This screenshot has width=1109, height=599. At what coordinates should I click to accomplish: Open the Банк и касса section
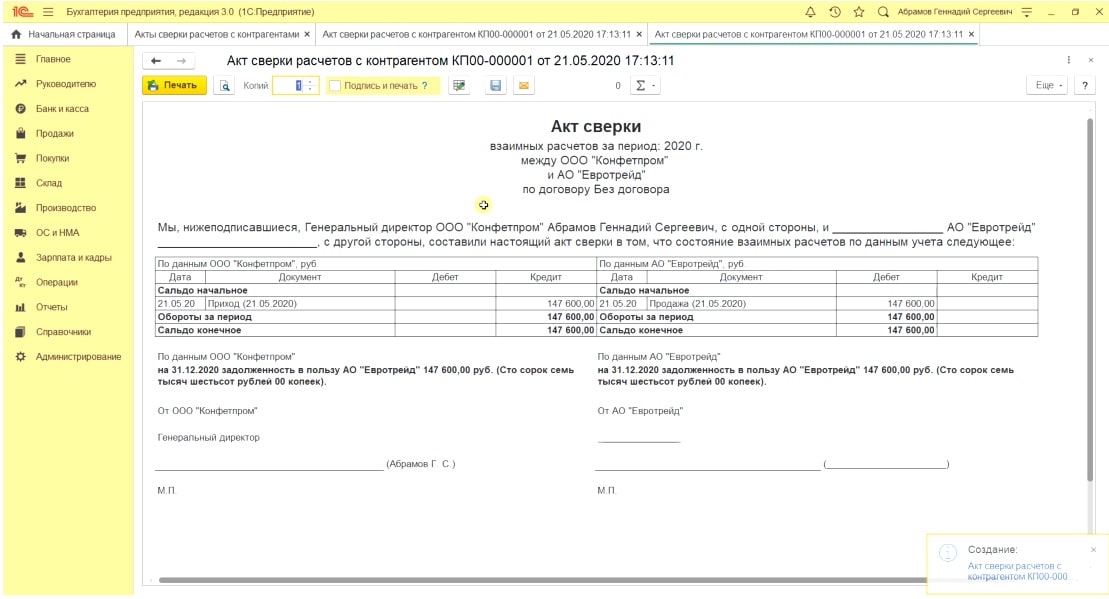(x=62, y=109)
